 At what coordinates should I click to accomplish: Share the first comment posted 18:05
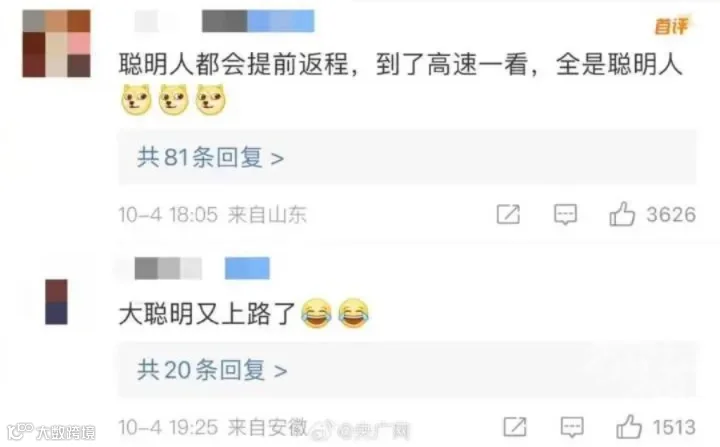pyautogui.click(x=508, y=215)
